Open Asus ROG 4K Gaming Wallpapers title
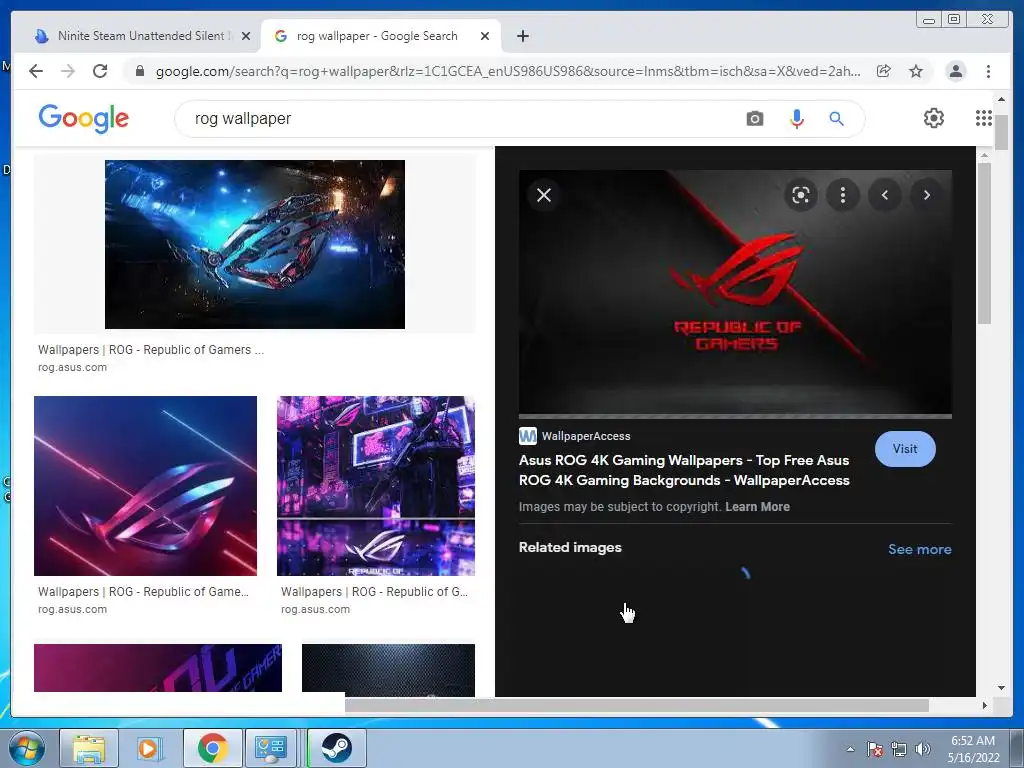Screen dimensions: 1024x768 click(x=684, y=470)
